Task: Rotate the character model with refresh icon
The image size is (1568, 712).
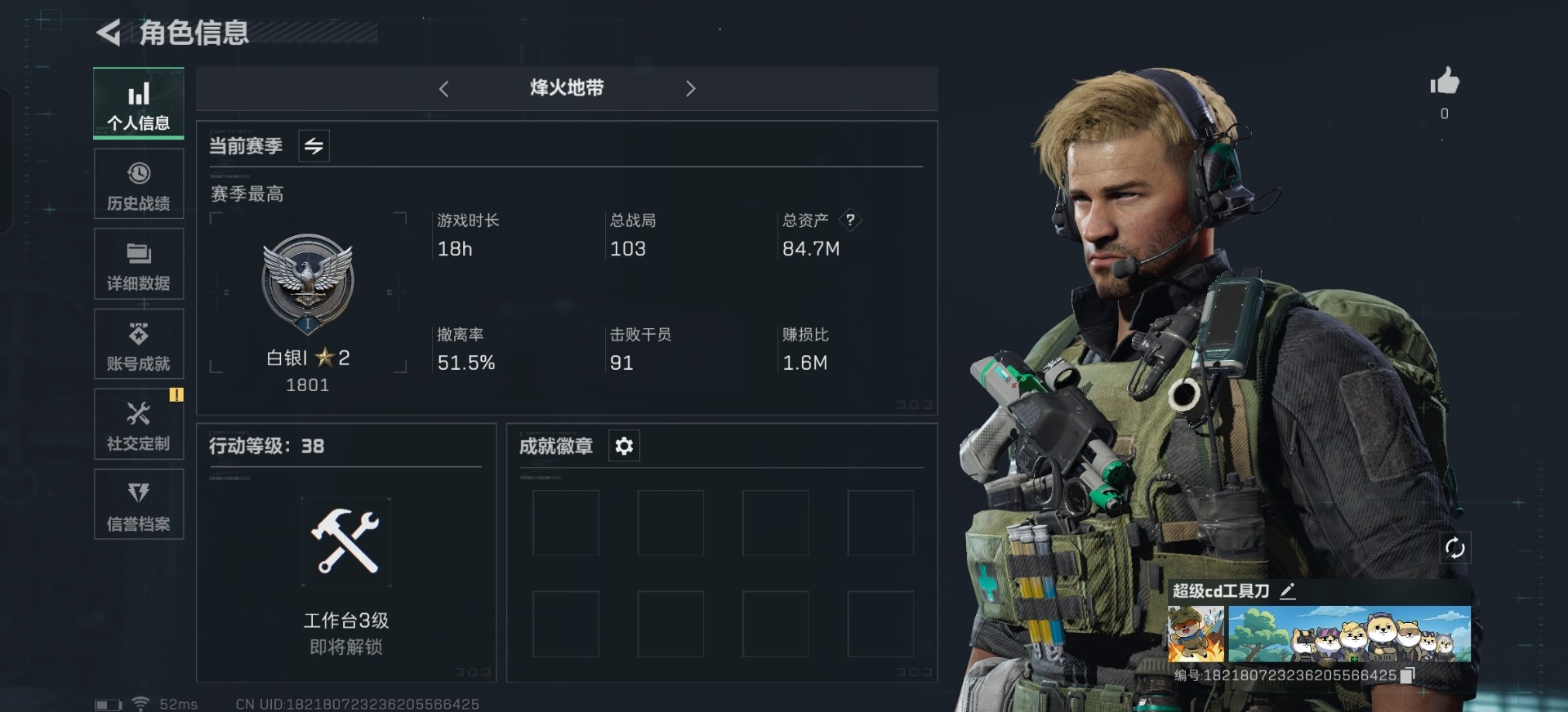Action: [x=1454, y=548]
